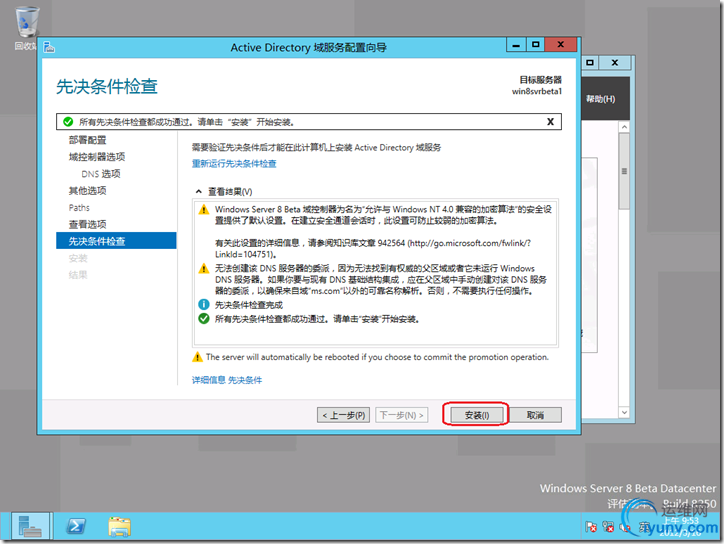This screenshot has height=544, width=724.
Task: Maximize the background window
Action: (x=590, y=62)
